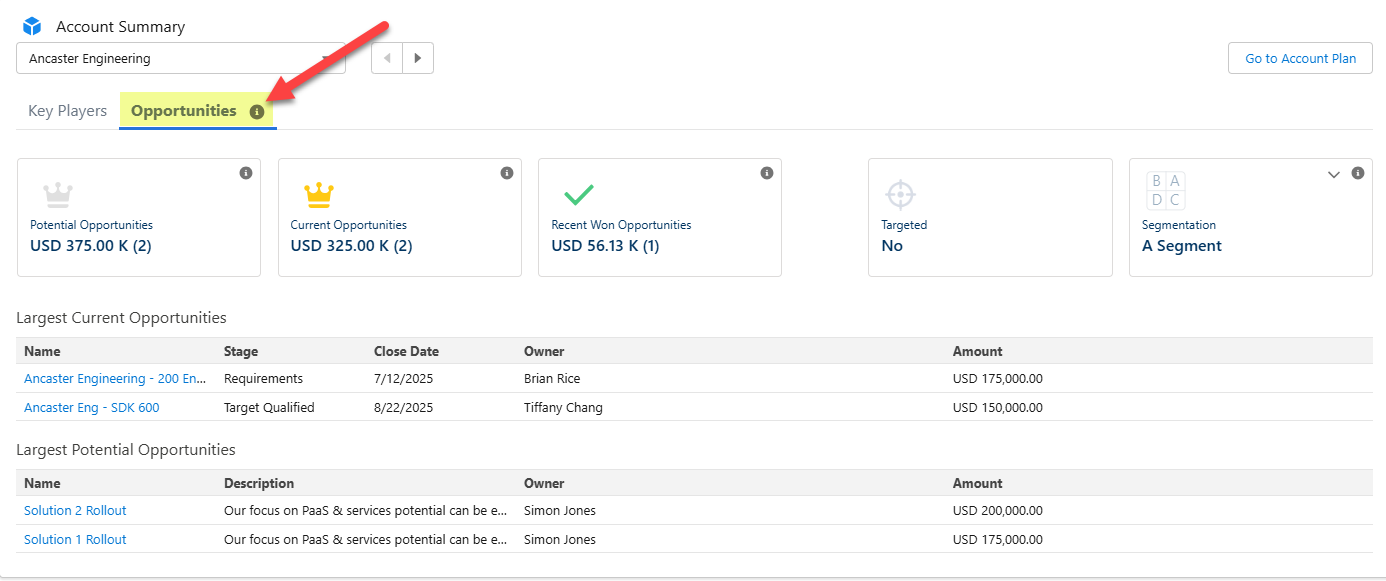Click info icon on Opportunities tab

tap(257, 112)
